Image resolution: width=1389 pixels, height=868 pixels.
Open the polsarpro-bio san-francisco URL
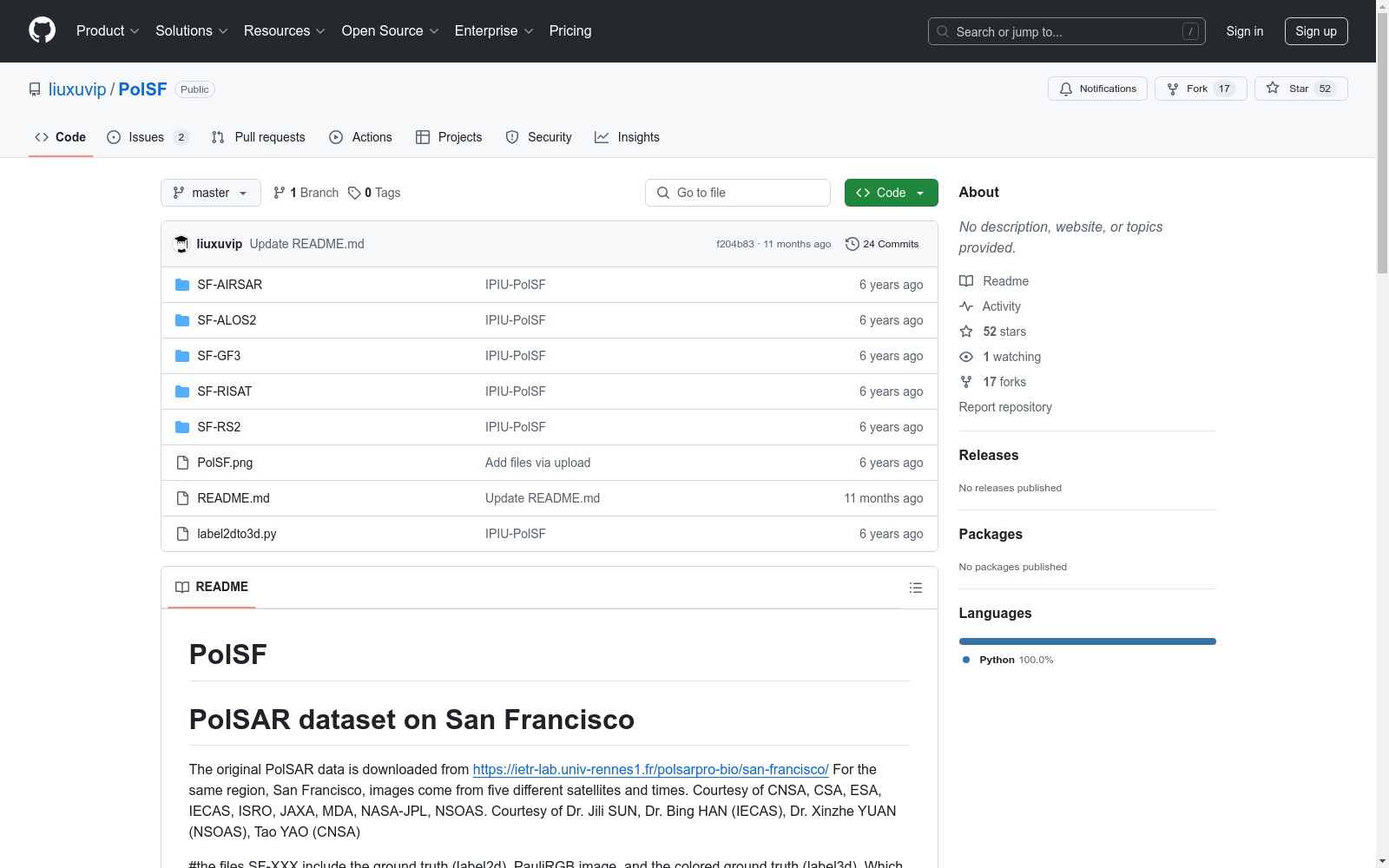tap(651, 769)
